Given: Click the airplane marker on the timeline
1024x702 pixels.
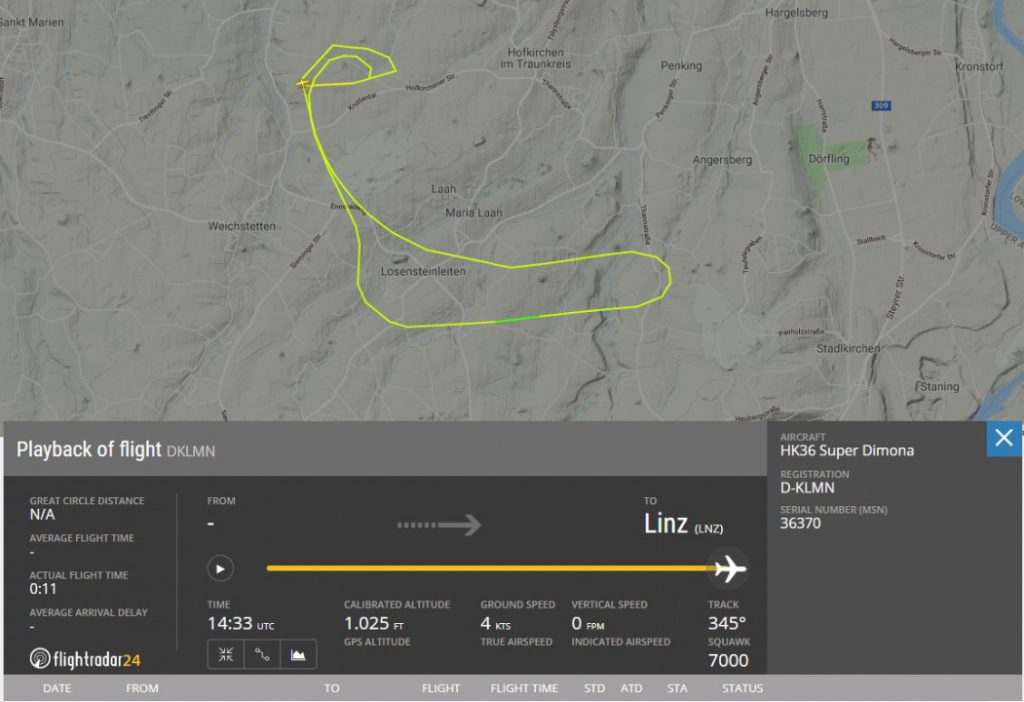Looking at the screenshot, I should coord(729,569).
